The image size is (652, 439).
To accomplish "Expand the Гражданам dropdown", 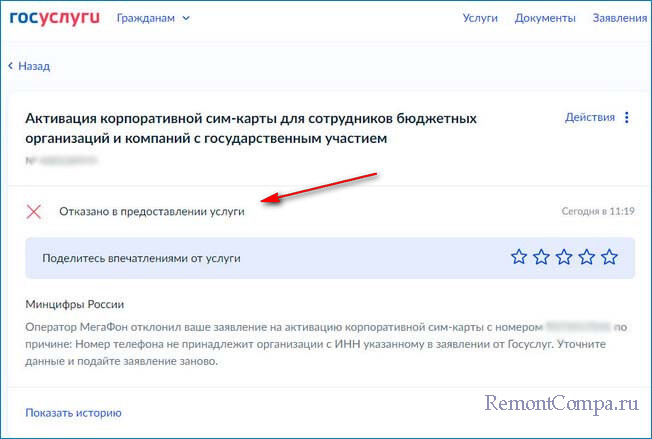I will point(153,18).
